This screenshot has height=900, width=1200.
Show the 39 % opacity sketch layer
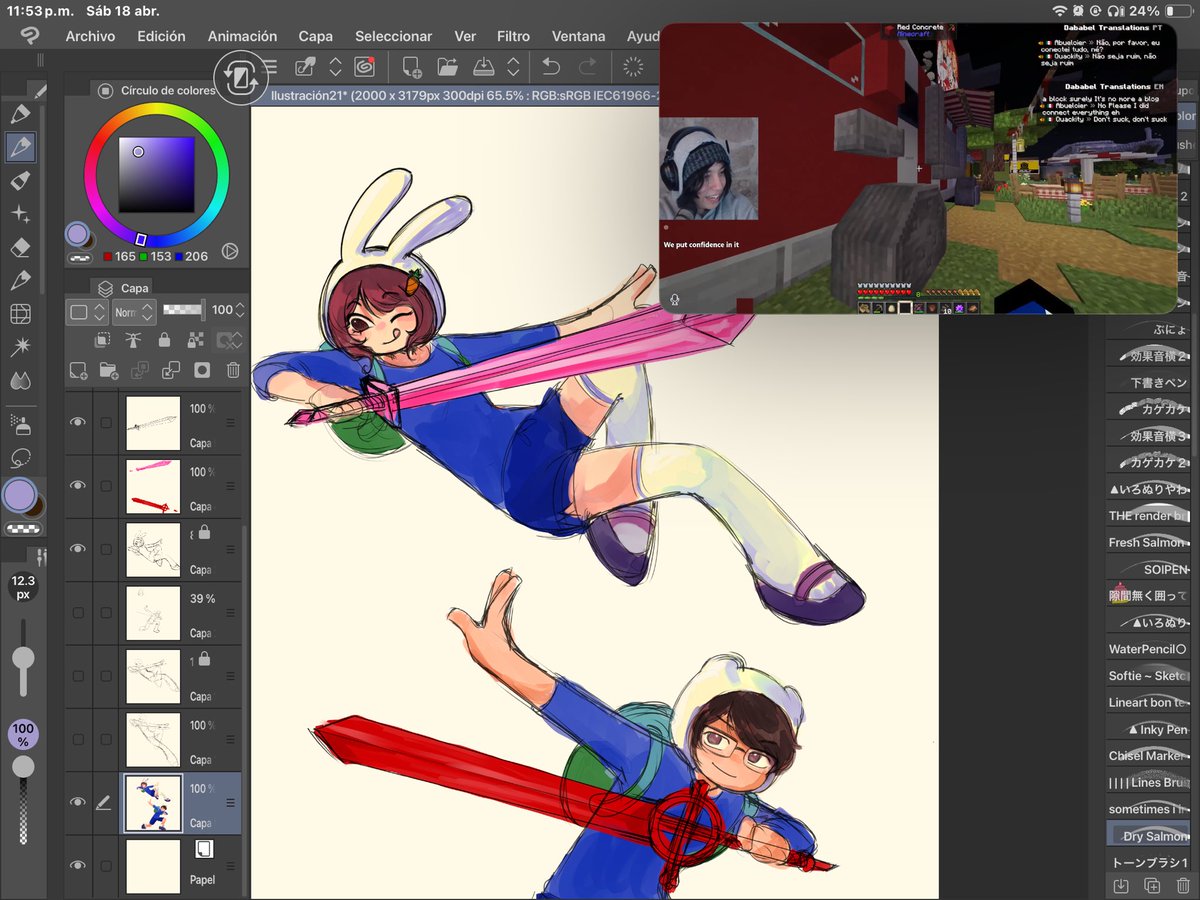pyautogui.click(x=78, y=612)
